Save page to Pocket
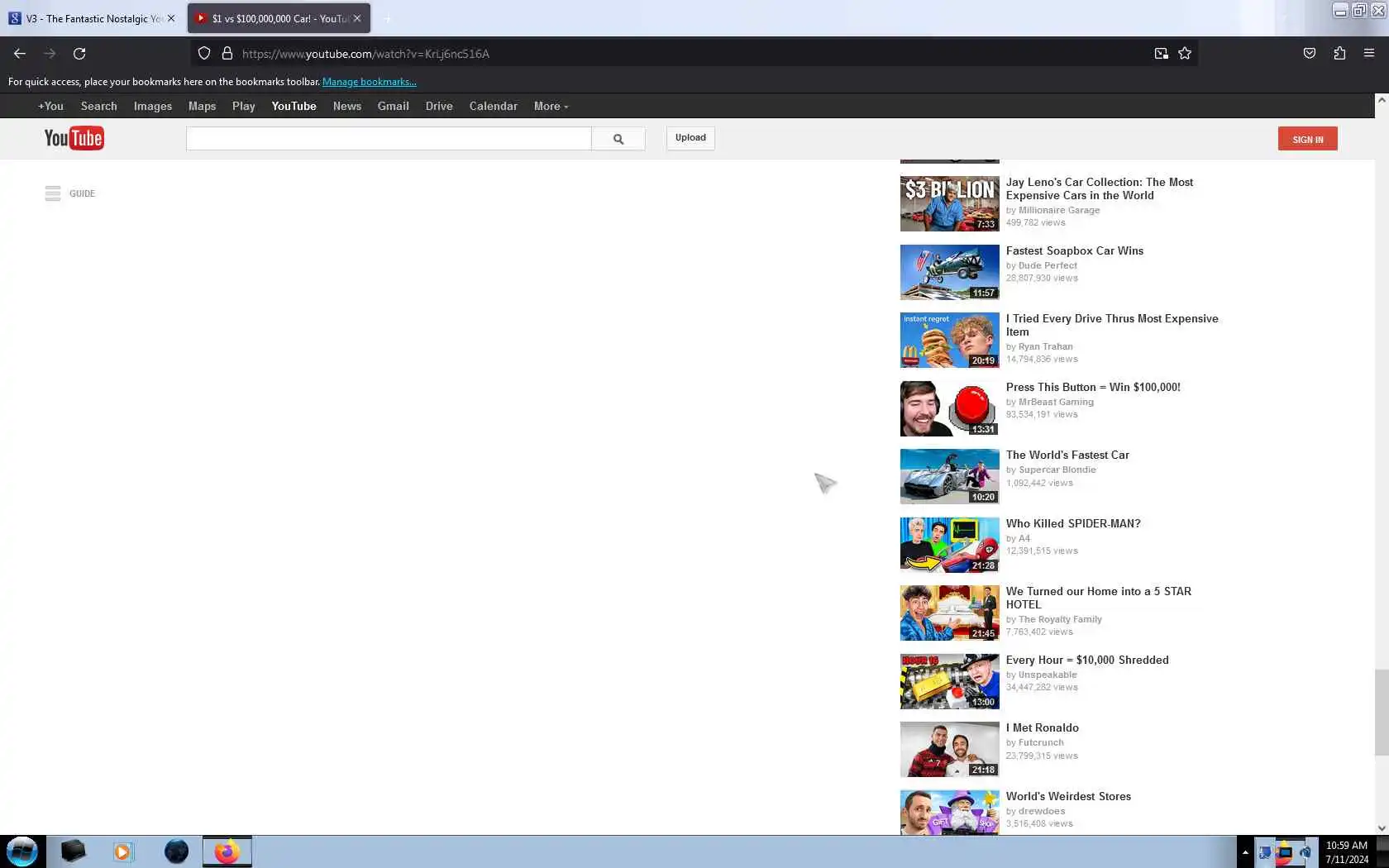Screen dimensions: 1389x868 click(1310, 54)
